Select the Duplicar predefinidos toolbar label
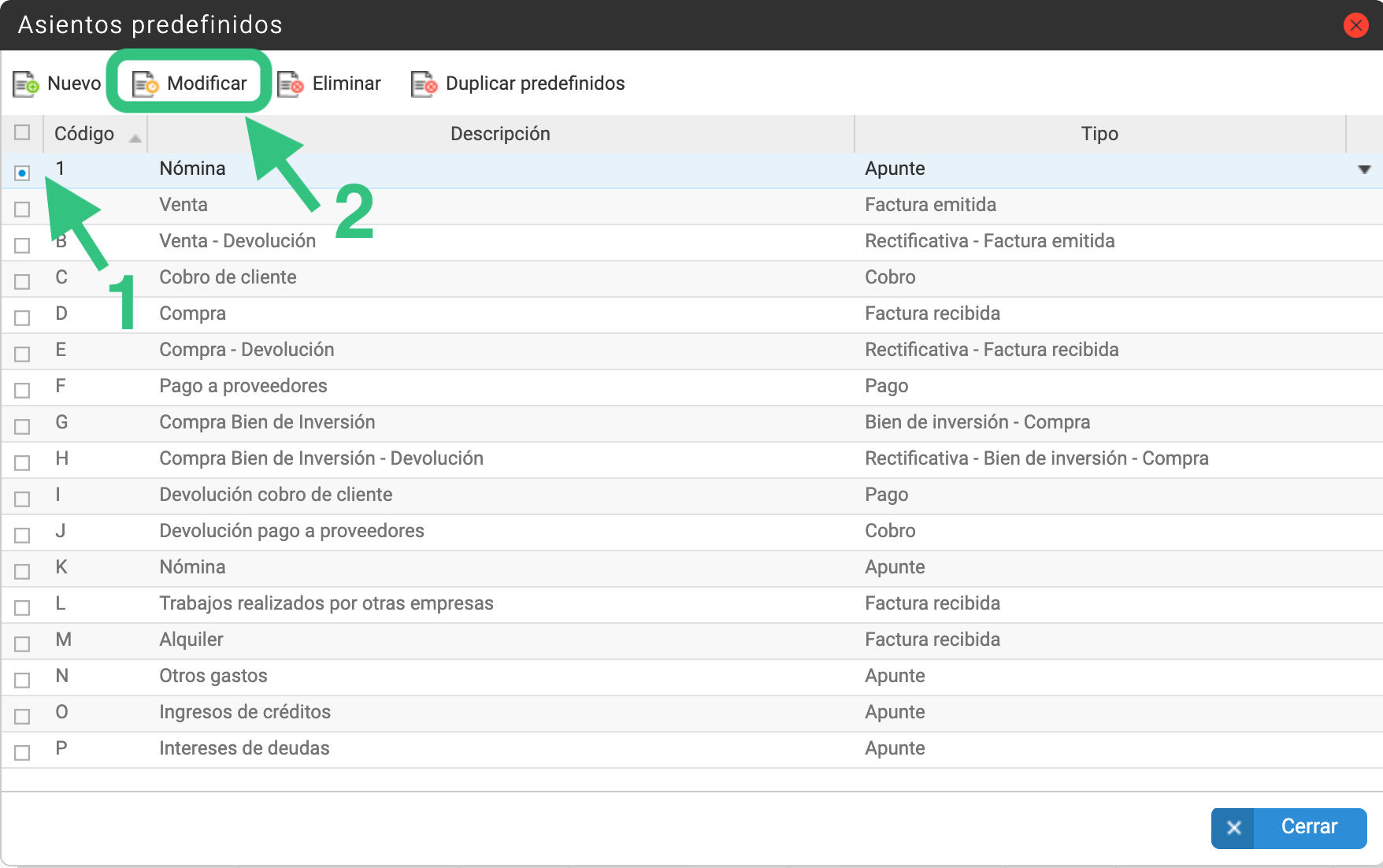1383x868 pixels. click(x=535, y=83)
